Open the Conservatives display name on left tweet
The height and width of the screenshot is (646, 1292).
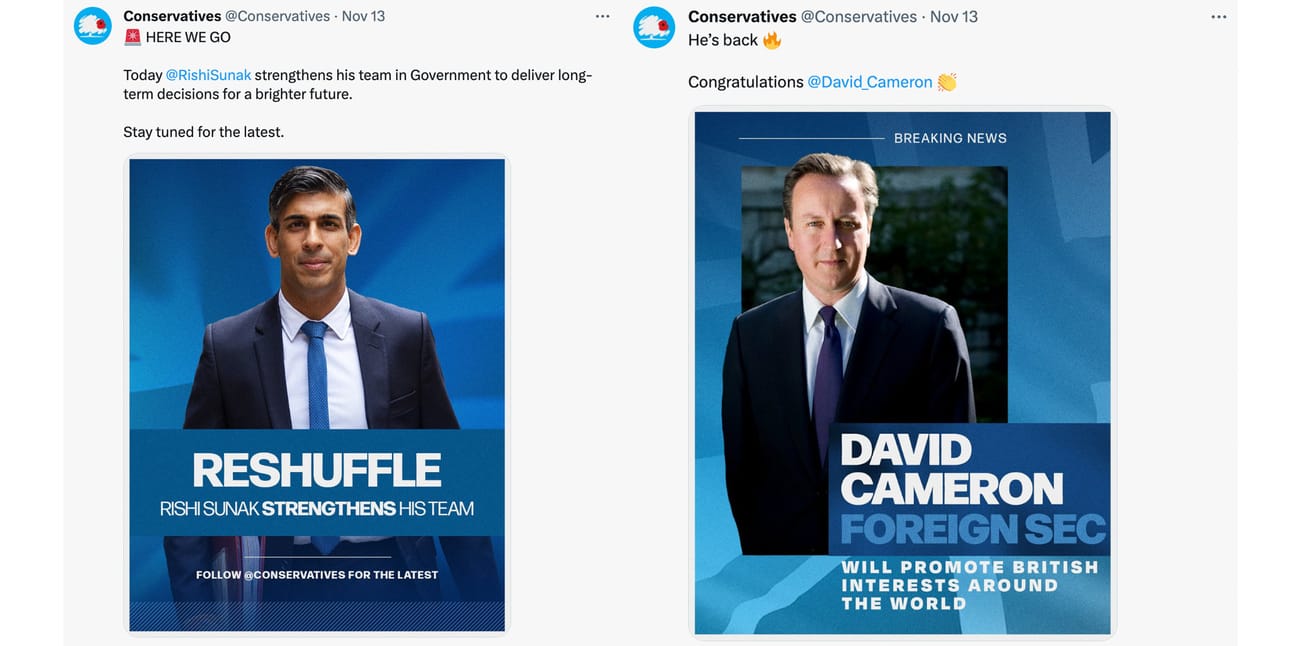tap(172, 16)
